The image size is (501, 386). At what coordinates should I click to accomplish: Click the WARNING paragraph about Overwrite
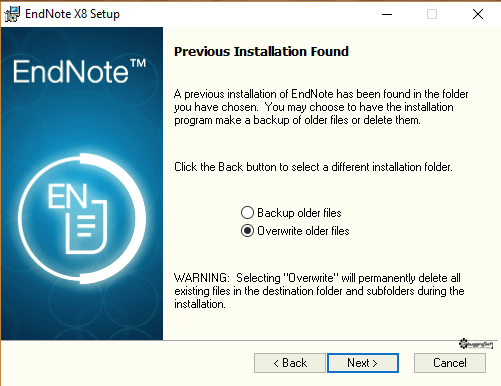[319, 291]
